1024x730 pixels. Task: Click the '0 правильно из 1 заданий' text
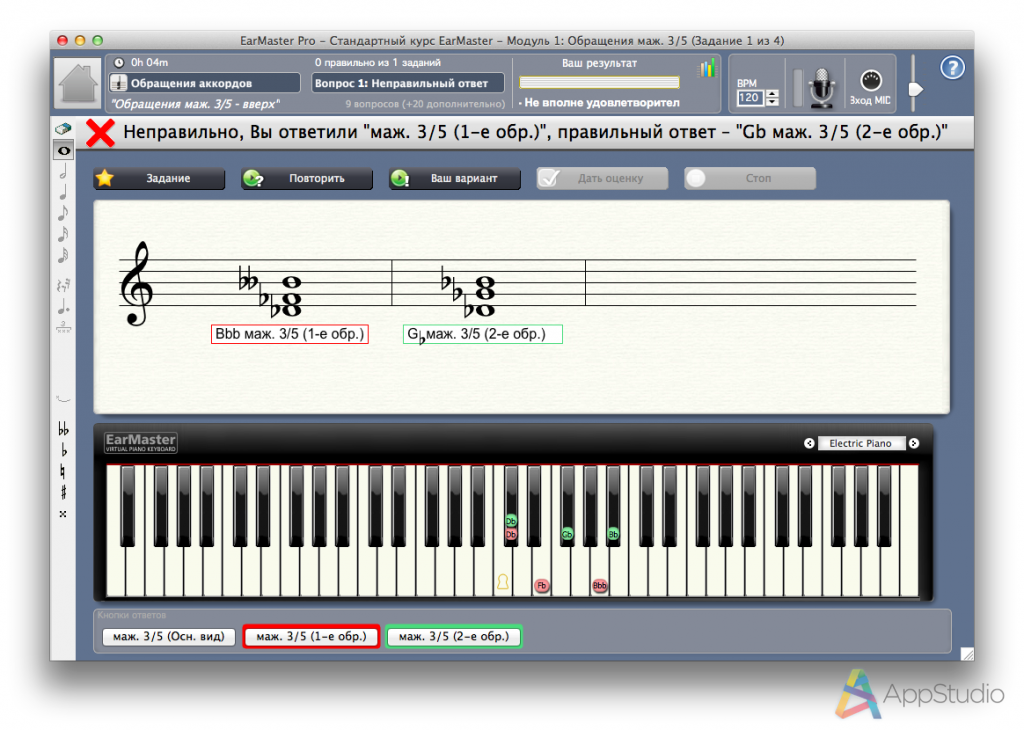[x=377, y=63]
